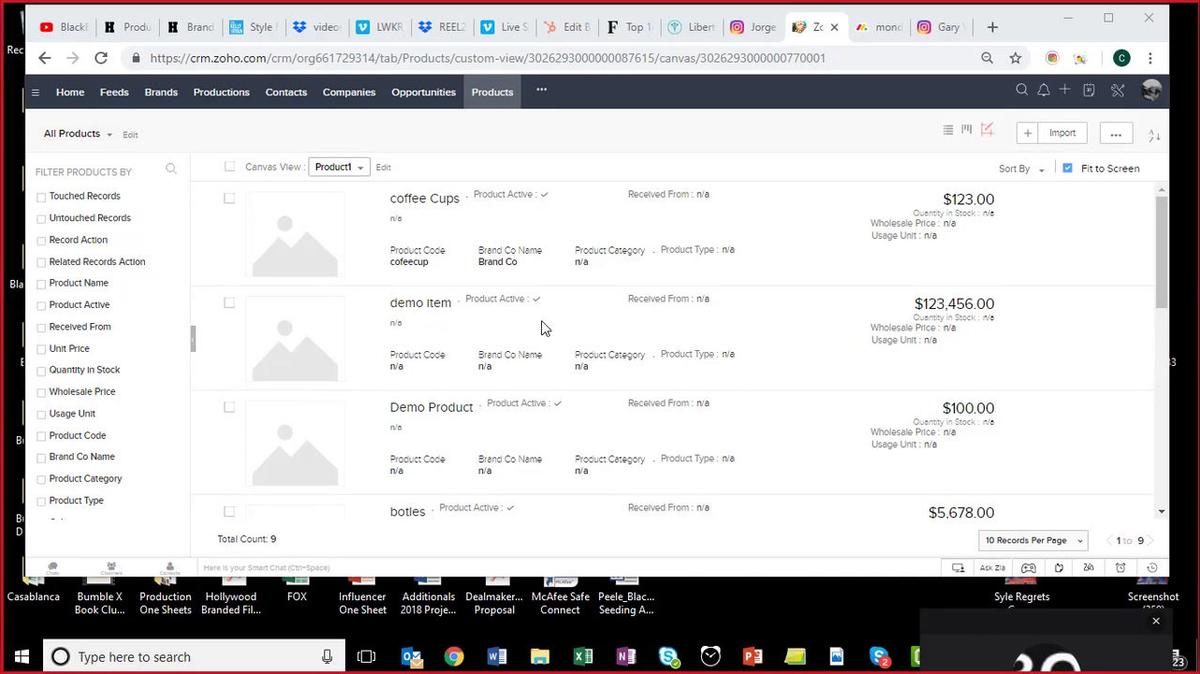Switch to the kanban view icon
The image size is (1200, 674).
pos(967,130)
